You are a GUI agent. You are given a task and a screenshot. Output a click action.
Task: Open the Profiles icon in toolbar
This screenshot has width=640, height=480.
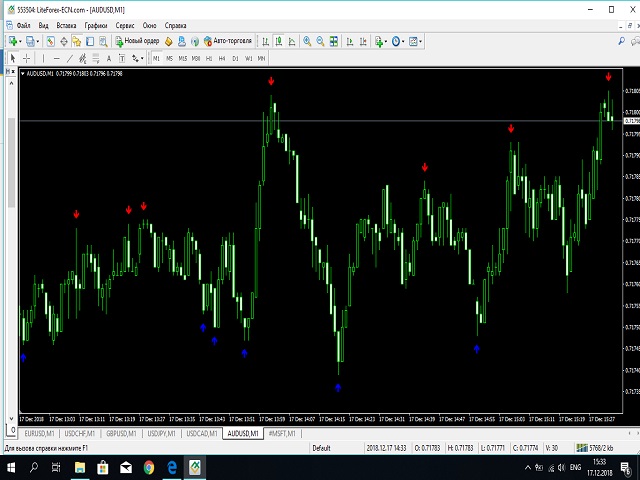[x=30, y=41]
